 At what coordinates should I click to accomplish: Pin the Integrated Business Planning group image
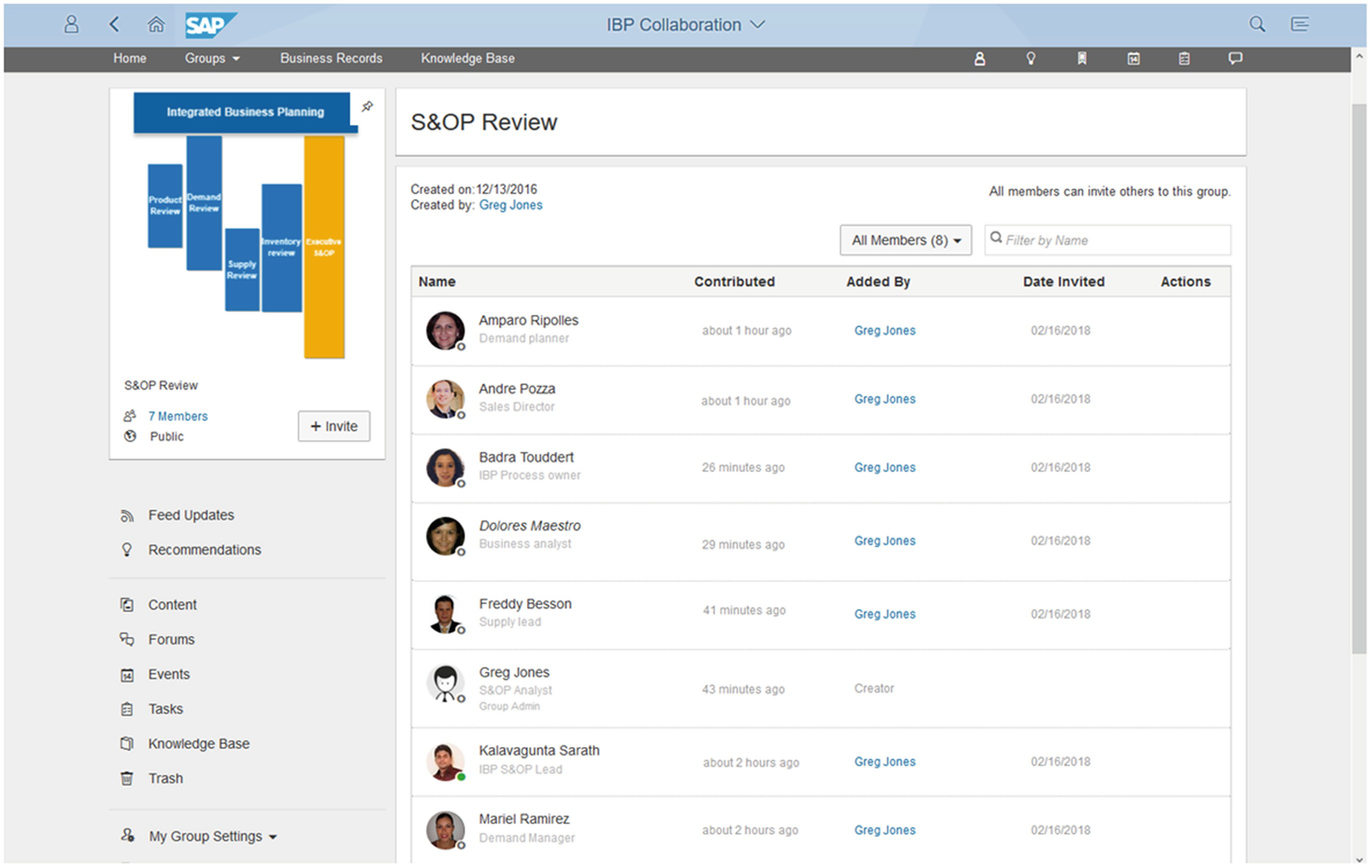click(367, 105)
